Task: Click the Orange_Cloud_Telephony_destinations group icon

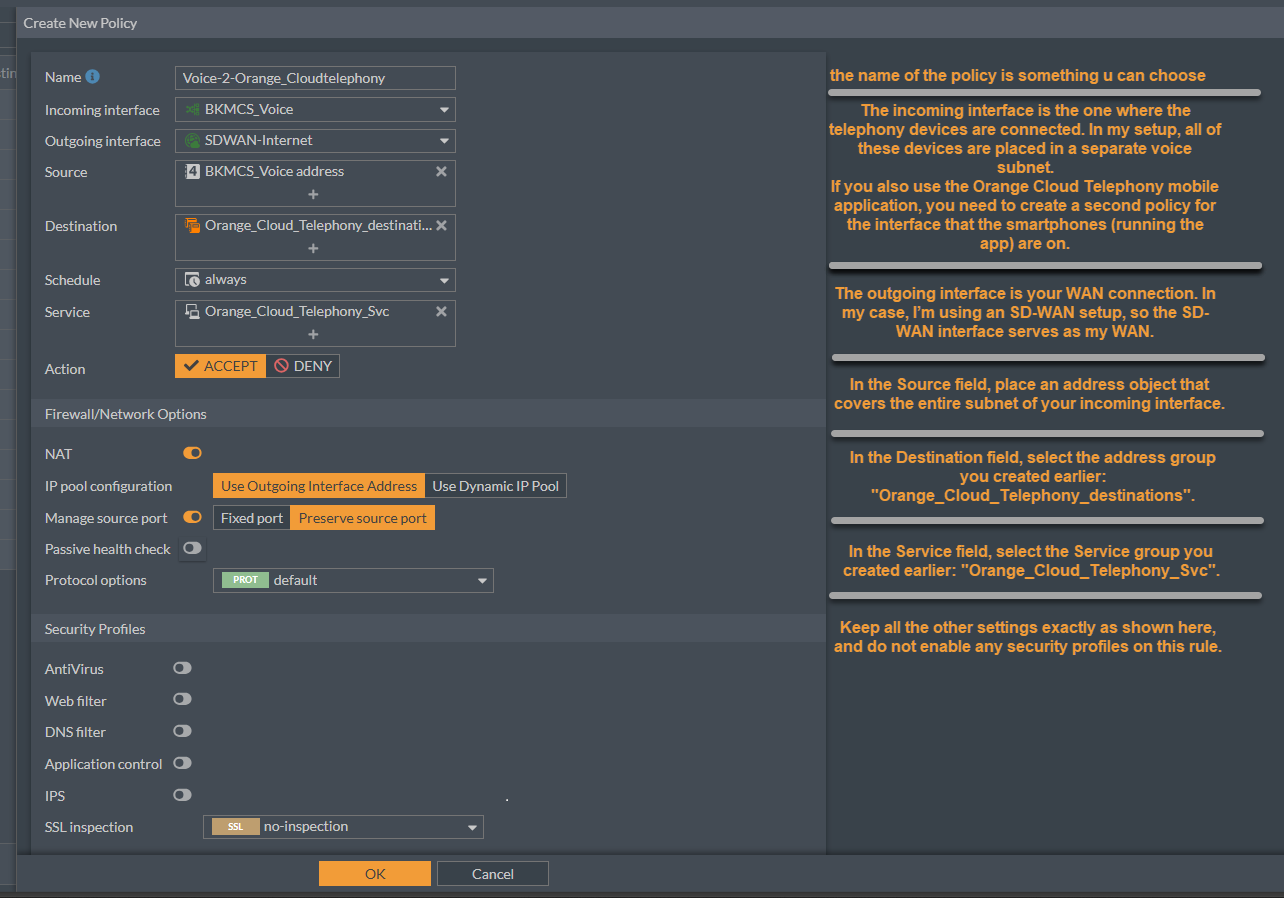Action: (193, 225)
